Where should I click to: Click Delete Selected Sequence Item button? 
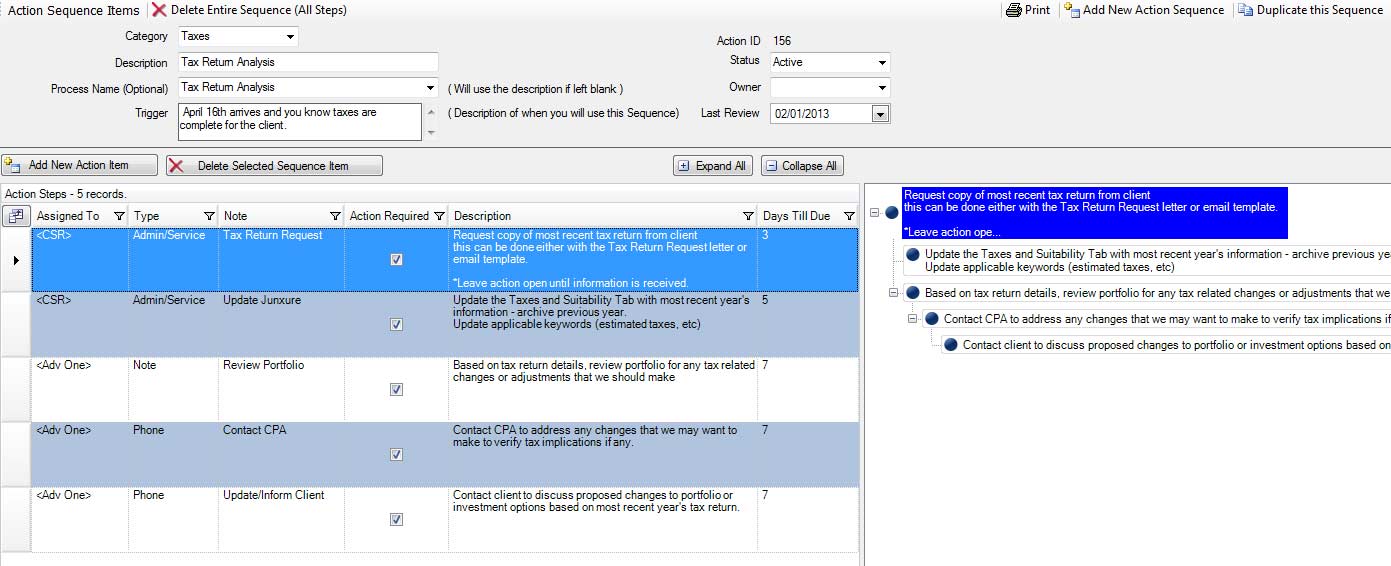tap(274, 165)
